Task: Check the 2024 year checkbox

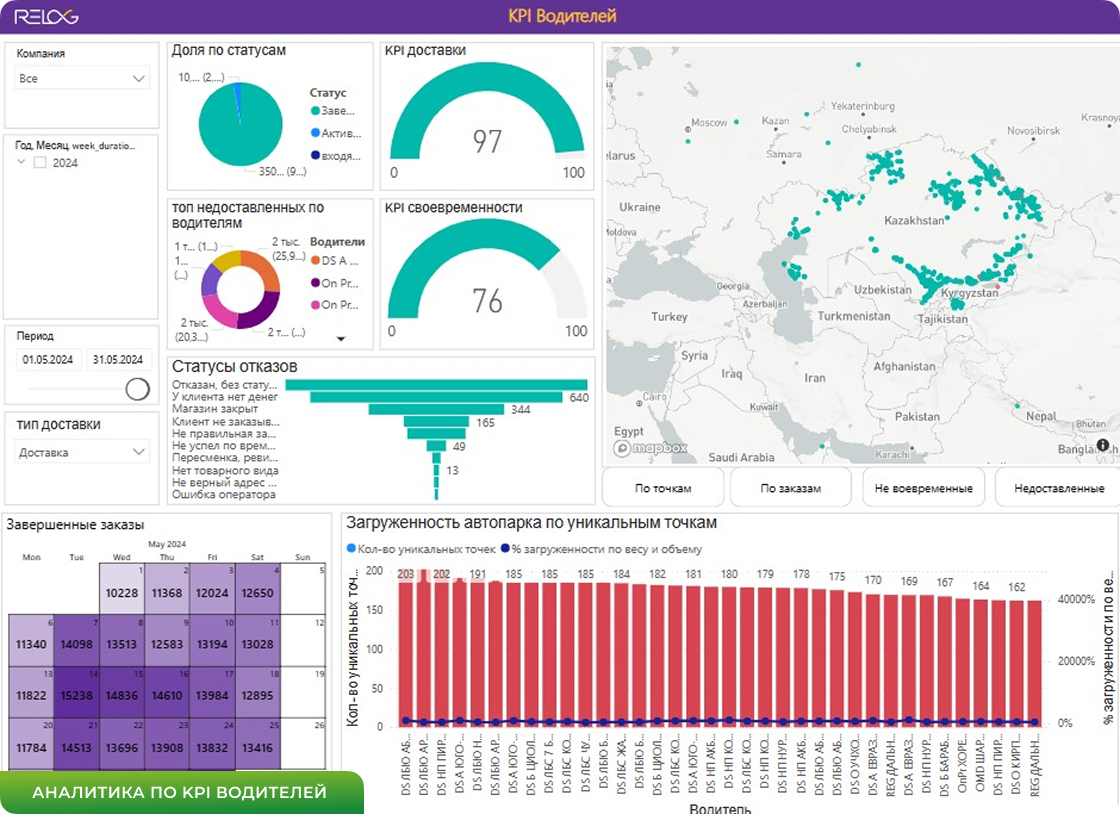Action: click(40, 162)
